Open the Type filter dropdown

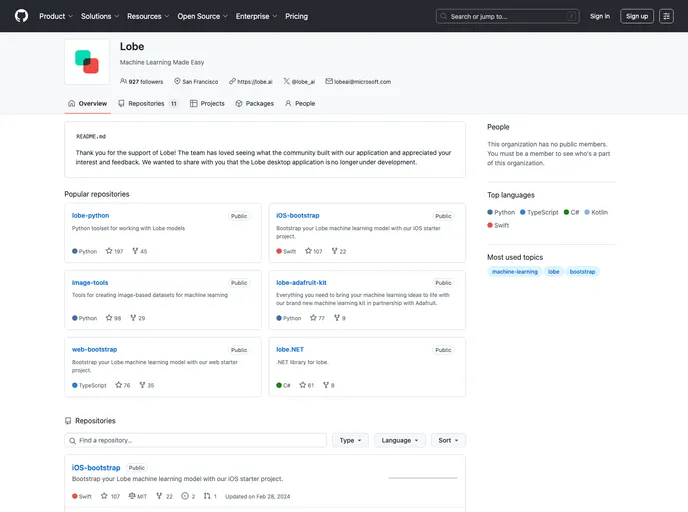click(350, 440)
